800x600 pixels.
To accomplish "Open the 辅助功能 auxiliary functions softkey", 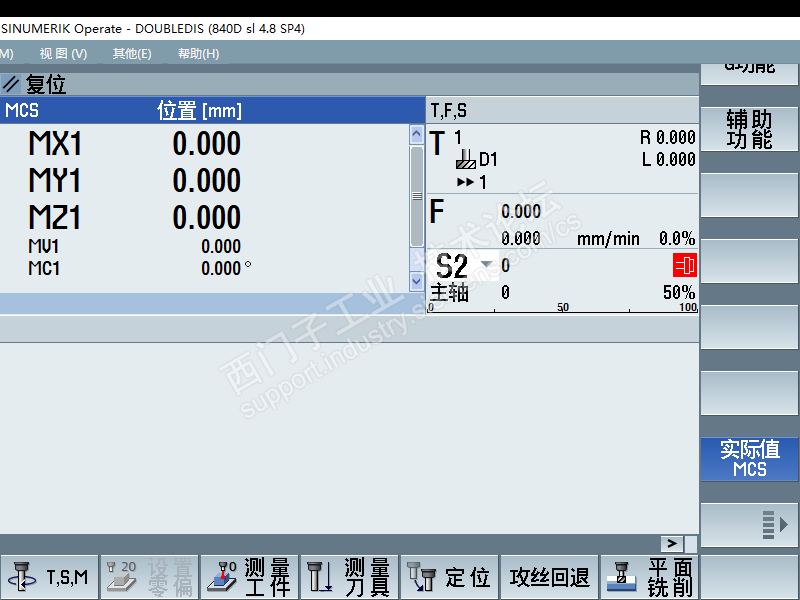I will coord(749,129).
